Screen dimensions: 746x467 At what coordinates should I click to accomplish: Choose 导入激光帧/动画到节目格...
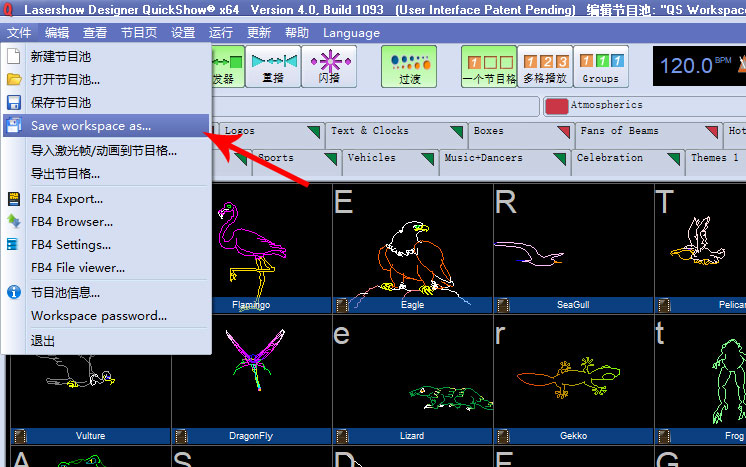[106, 151]
